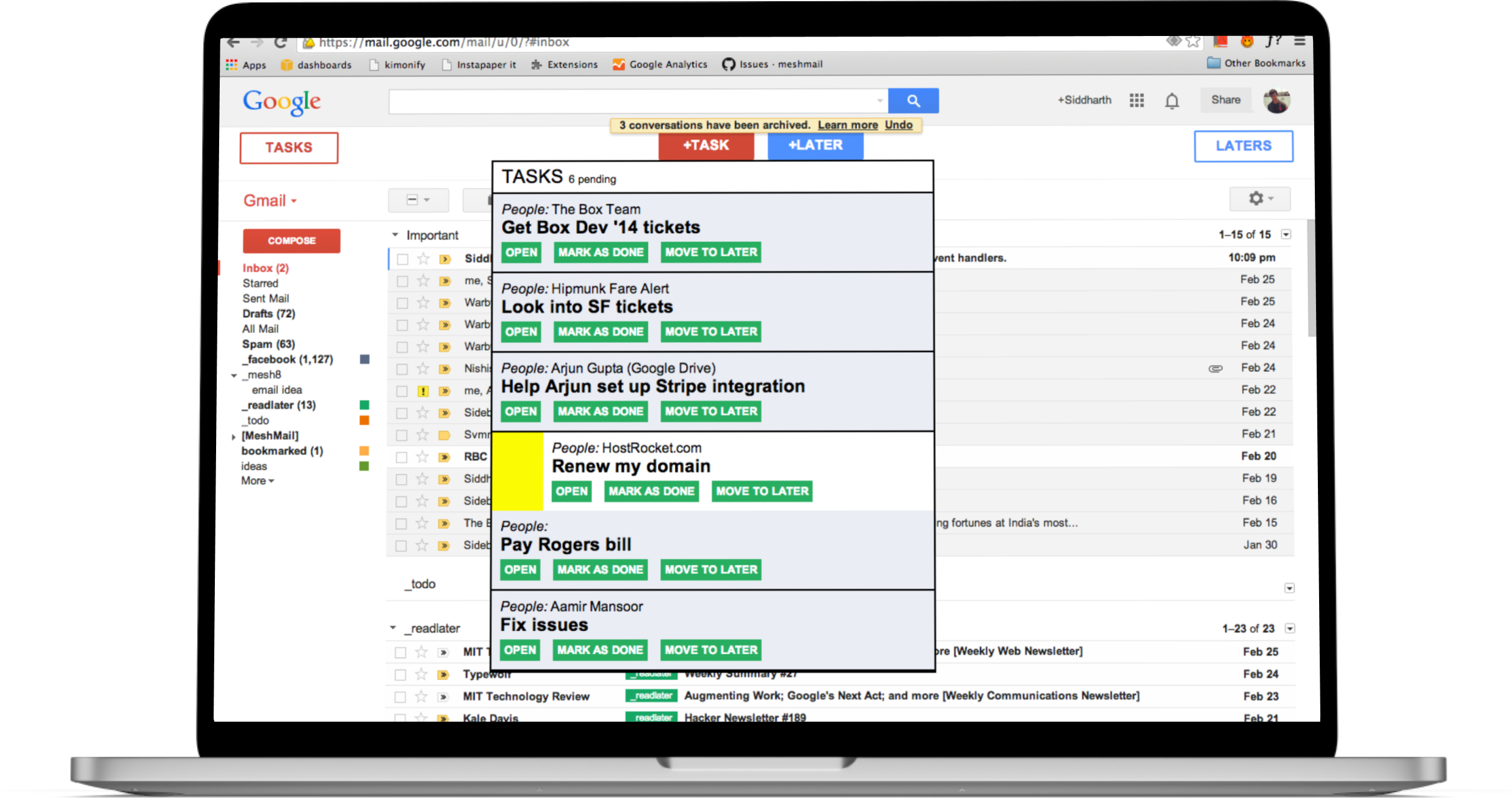The image size is (1512, 809).
Task: Open the notifications bell icon
Action: point(1171,101)
